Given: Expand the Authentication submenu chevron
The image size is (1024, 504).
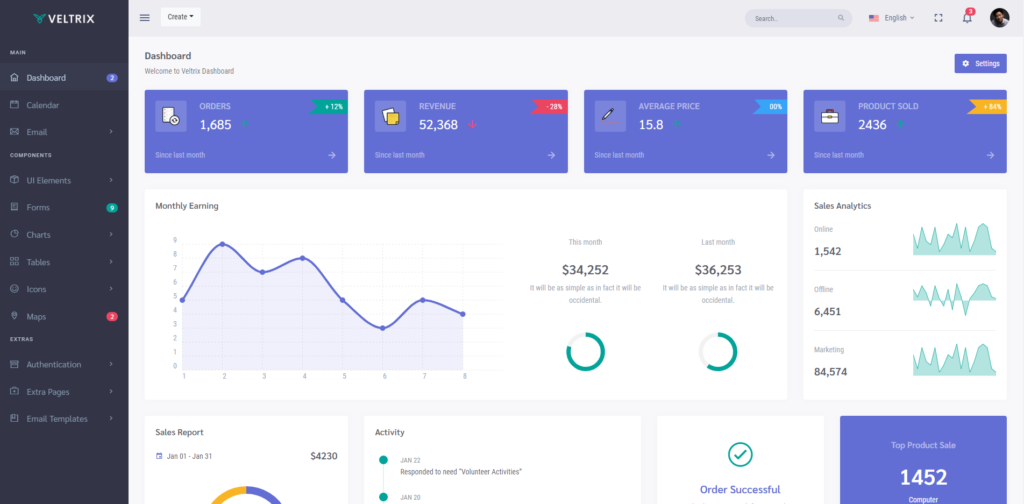Looking at the screenshot, I should [x=111, y=364].
